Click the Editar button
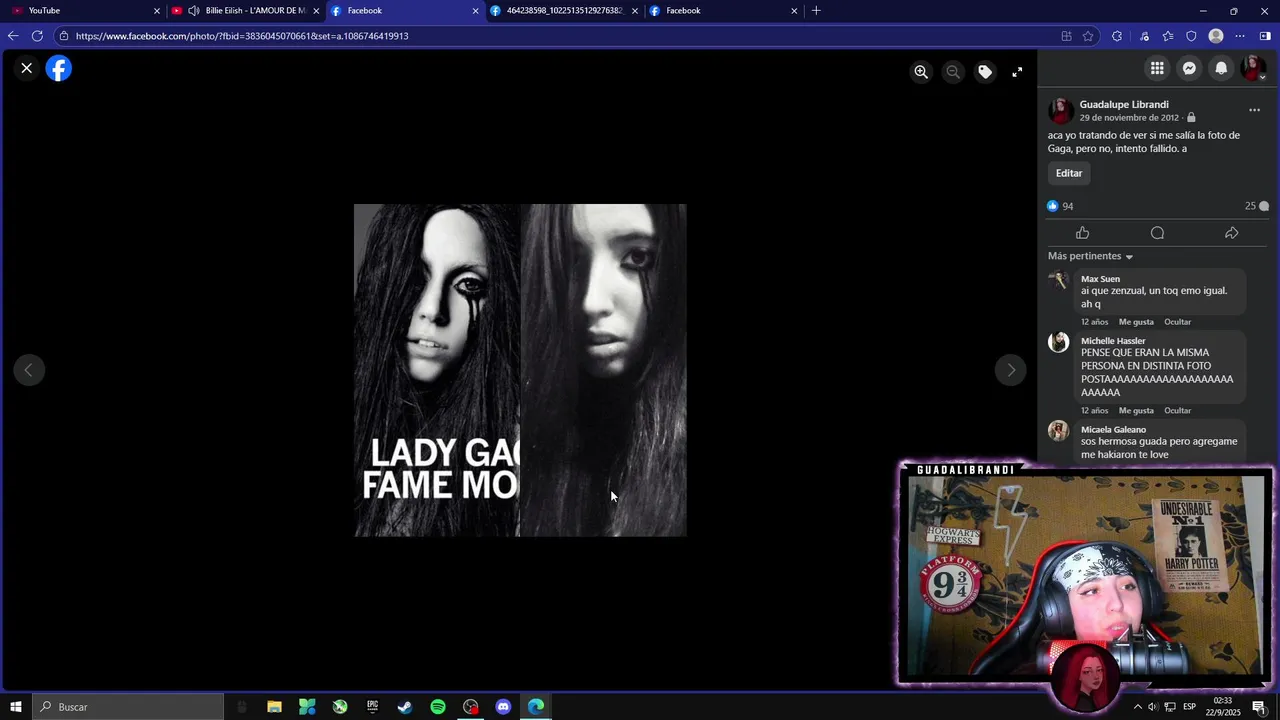The height and width of the screenshot is (720, 1280). pyautogui.click(x=1069, y=173)
